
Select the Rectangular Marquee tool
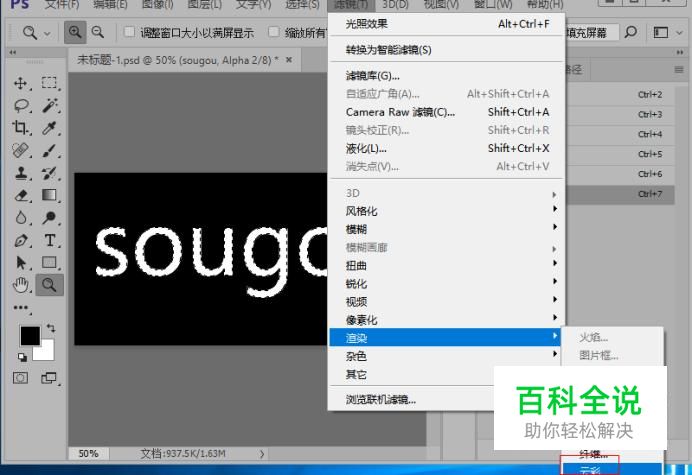49,83
